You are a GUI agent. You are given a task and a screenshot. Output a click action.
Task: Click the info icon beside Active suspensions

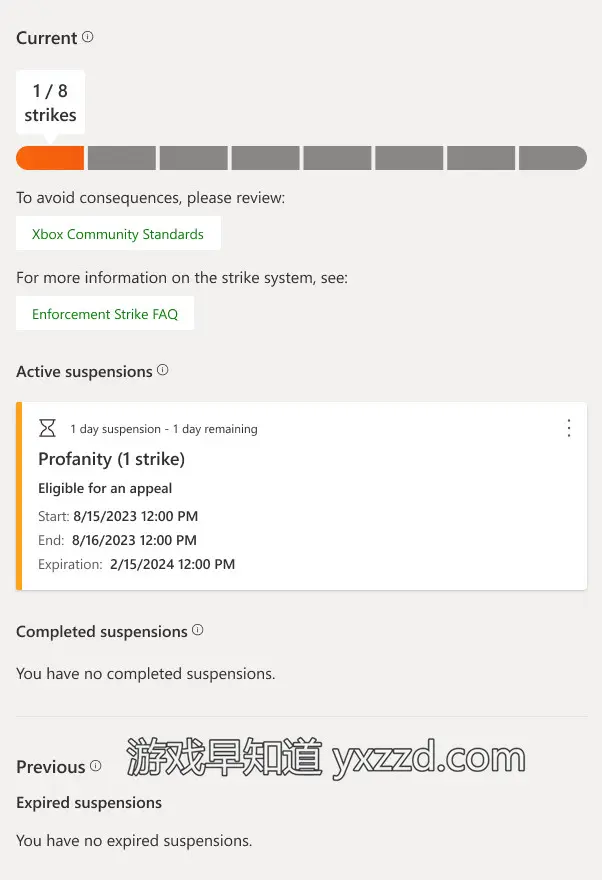tap(163, 370)
